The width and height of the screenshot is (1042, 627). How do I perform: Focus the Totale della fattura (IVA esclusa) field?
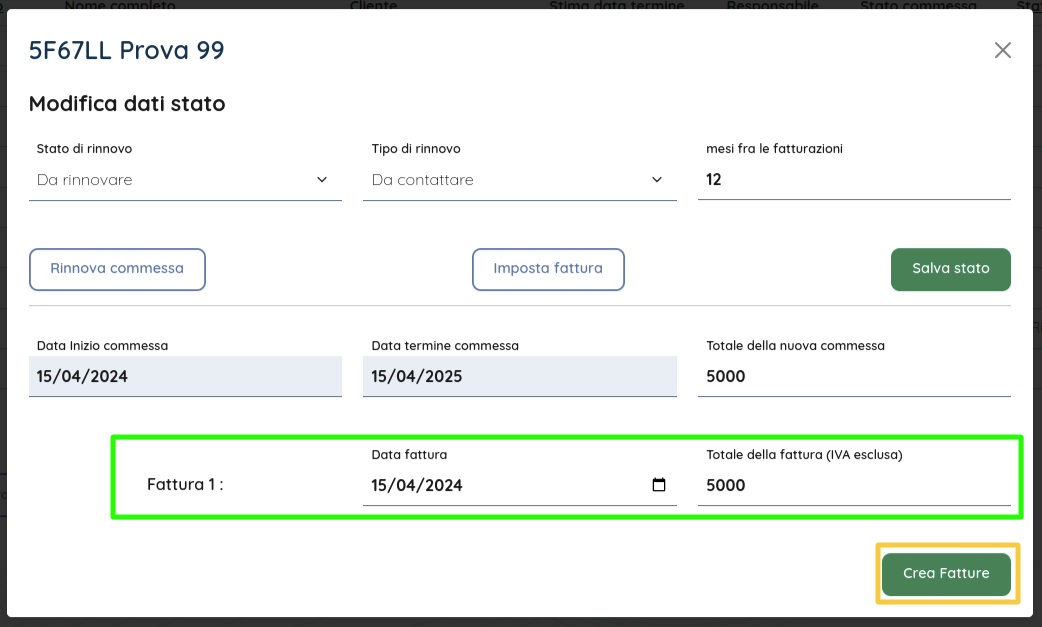tap(853, 485)
